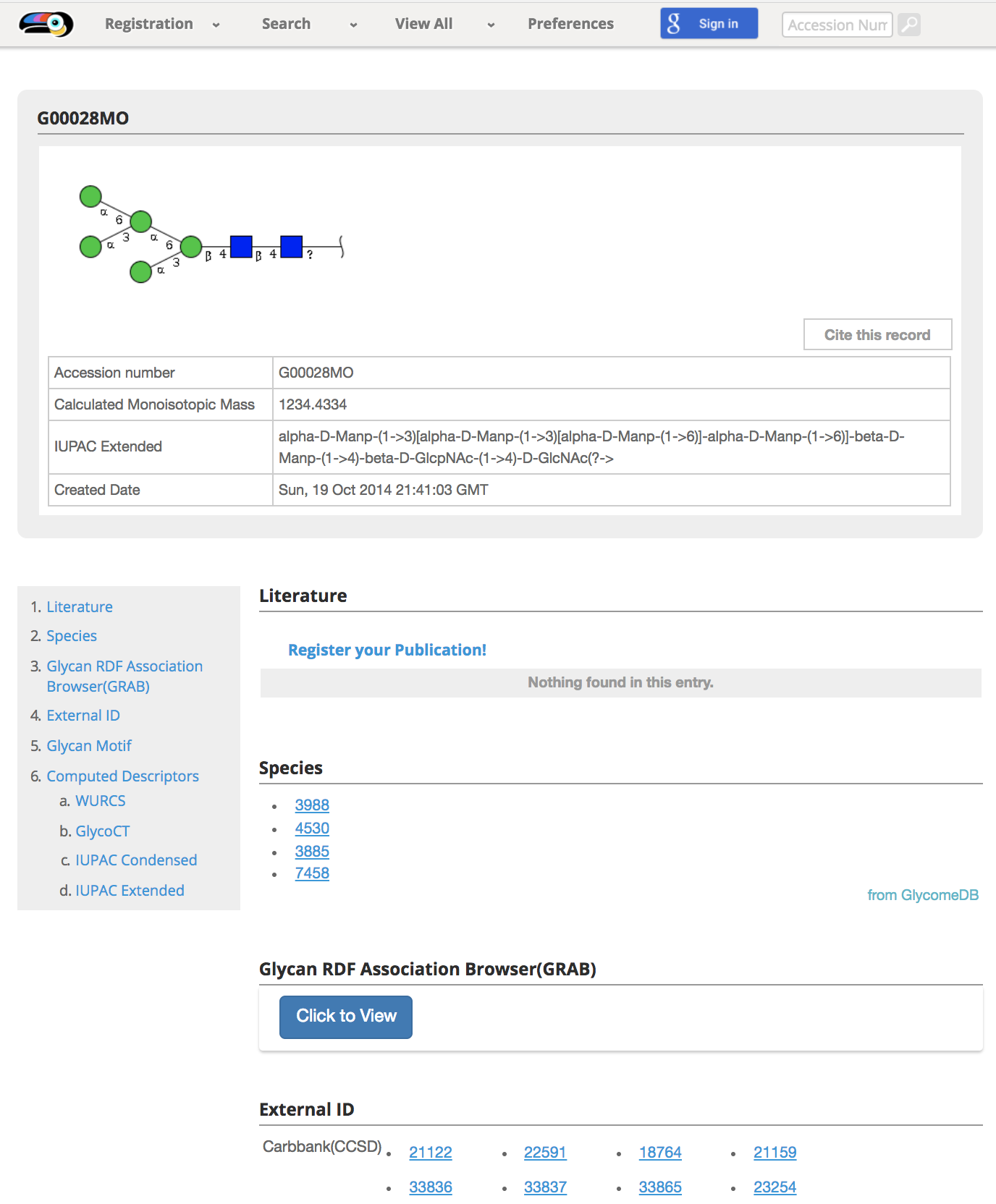Focus the Accession Number input field
Viewport: 996px width, 1204px height.
click(837, 25)
